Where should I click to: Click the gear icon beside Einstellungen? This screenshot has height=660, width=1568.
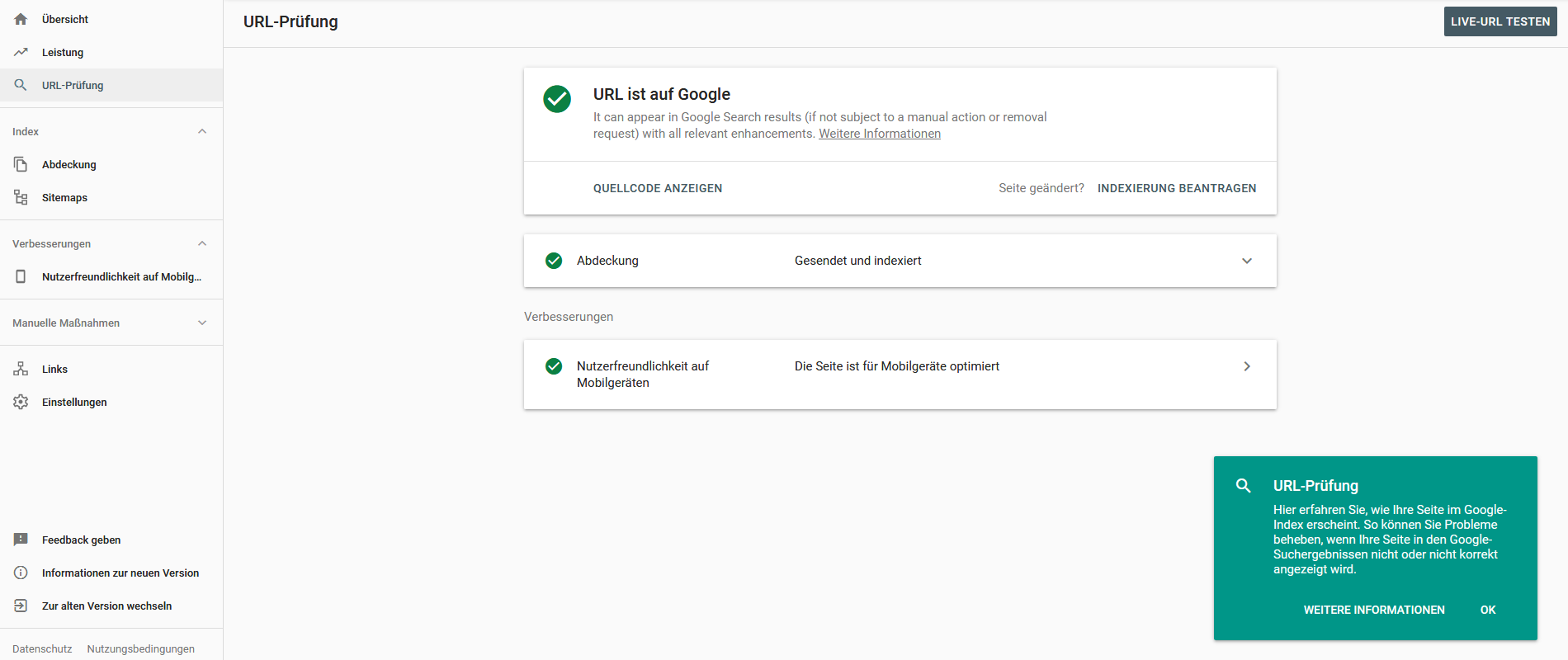pos(21,402)
